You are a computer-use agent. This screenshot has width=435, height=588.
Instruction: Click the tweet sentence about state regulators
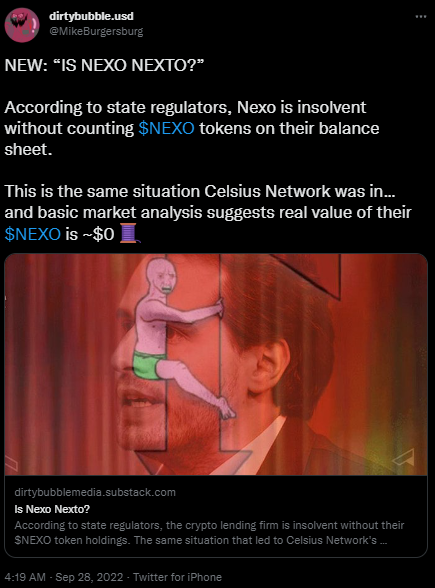coord(192,128)
